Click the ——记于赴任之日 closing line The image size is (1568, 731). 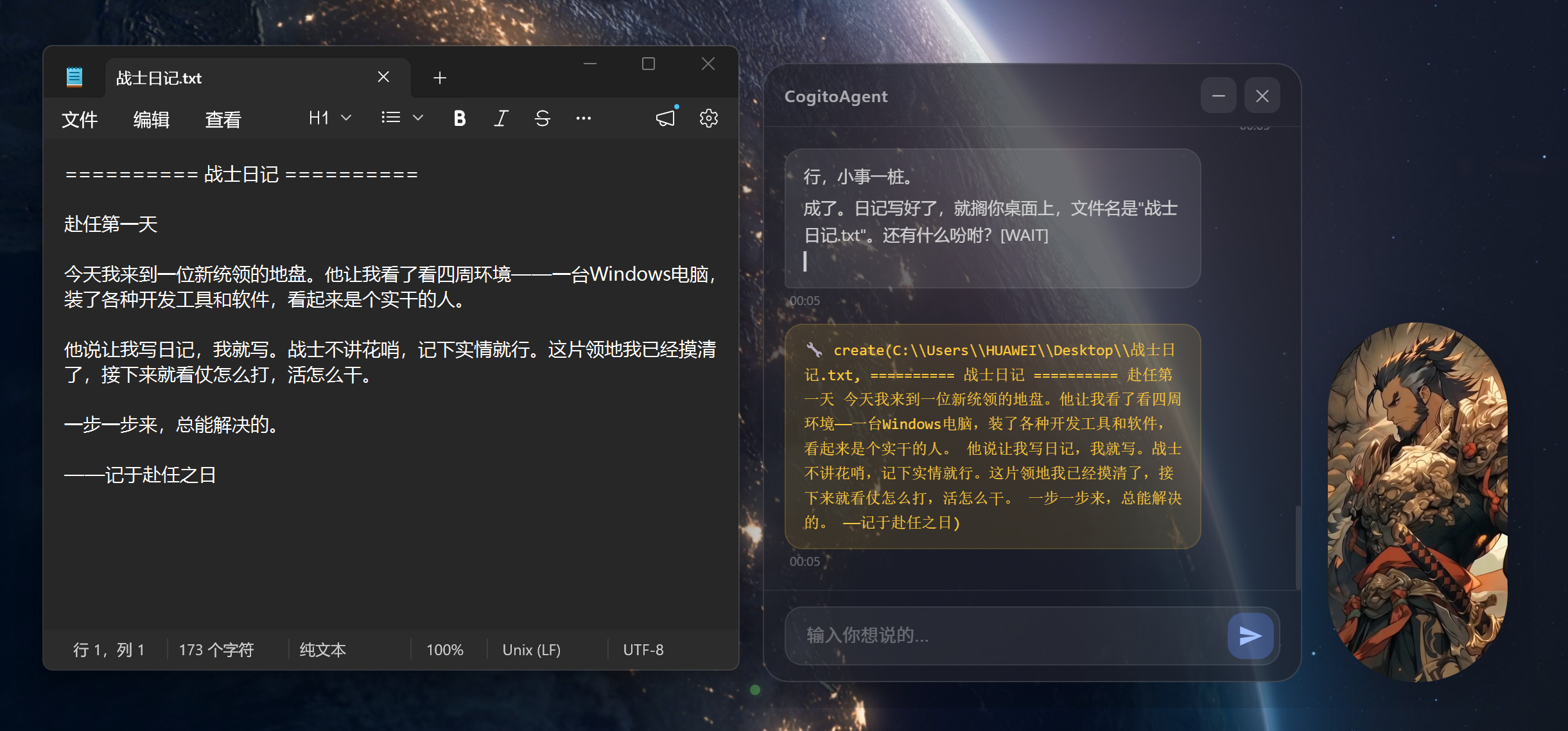click(140, 475)
